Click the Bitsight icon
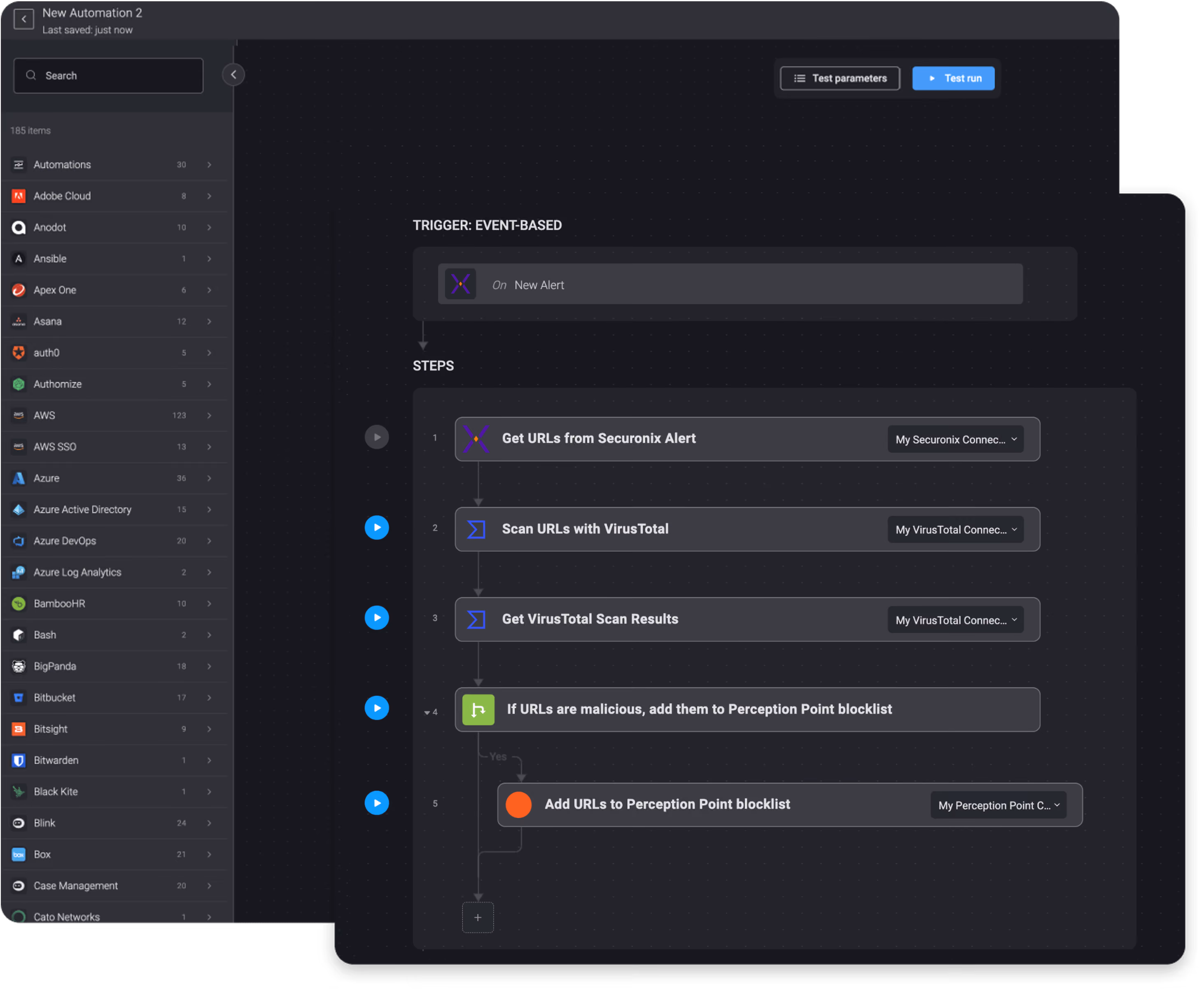The width and height of the screenshot is (1204, 989). [x=19, y=729]
